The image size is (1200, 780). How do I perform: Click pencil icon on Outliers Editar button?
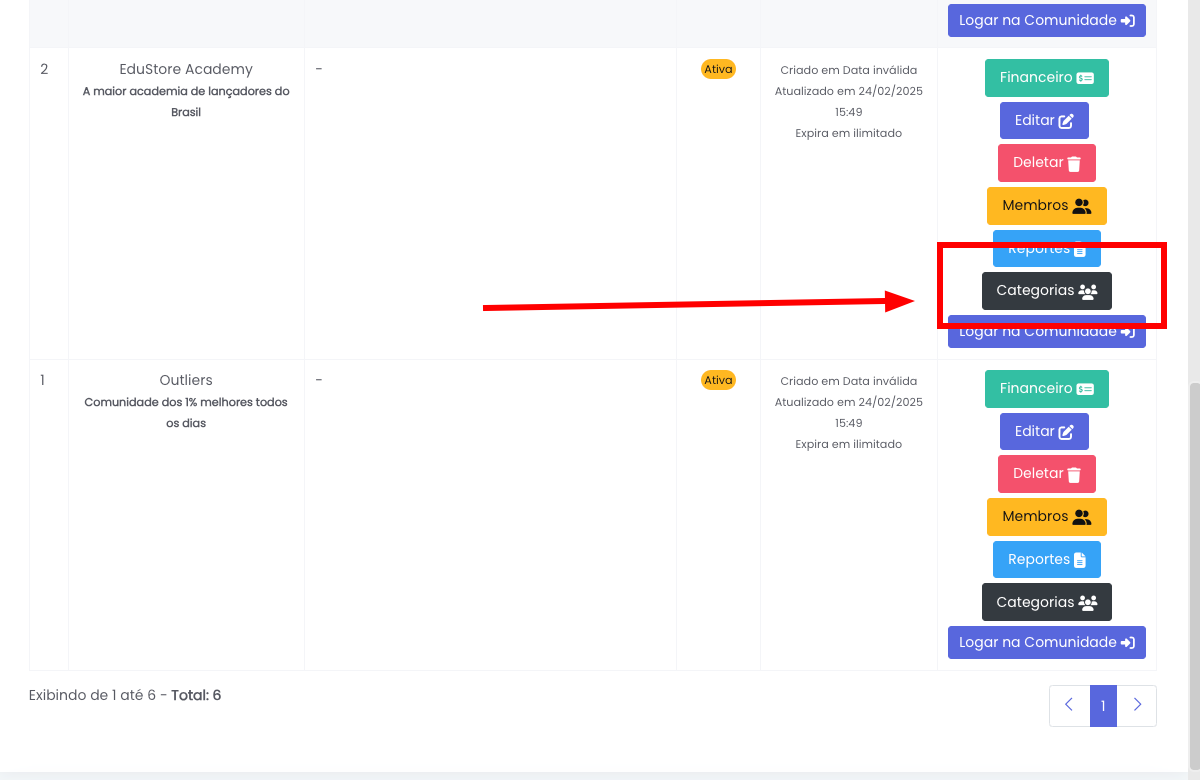point(1066,432)
